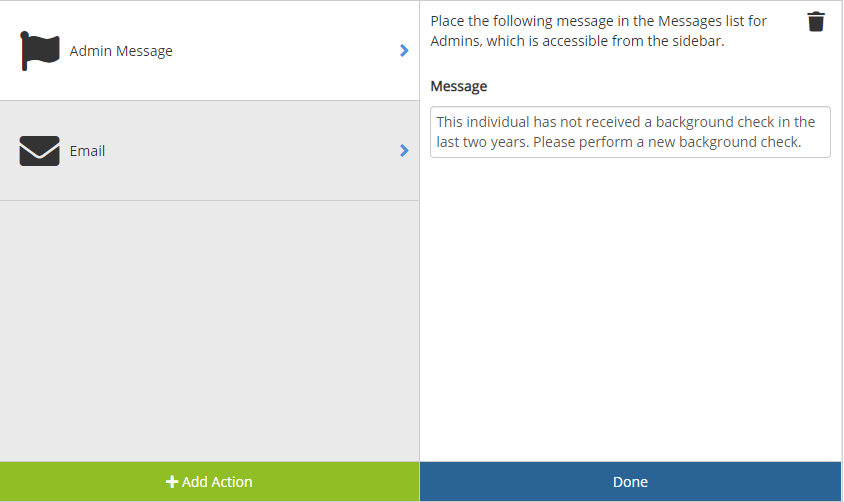The width and height of the screenshot is (844, 502).
Task: Click the plus icon on Add Action
Action: click(172, 482)
